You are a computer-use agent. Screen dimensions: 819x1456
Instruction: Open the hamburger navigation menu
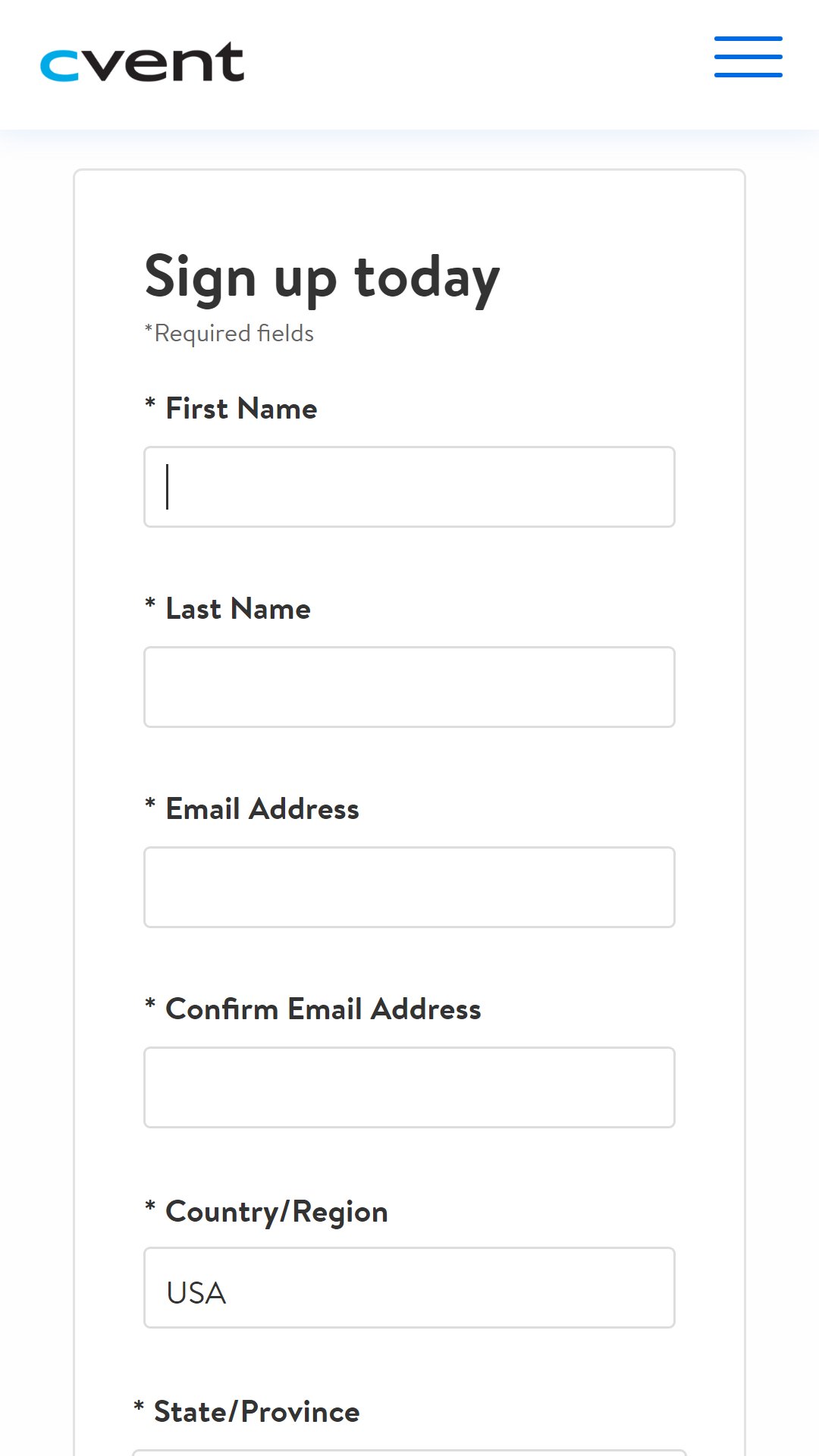[x=748, y=57]
